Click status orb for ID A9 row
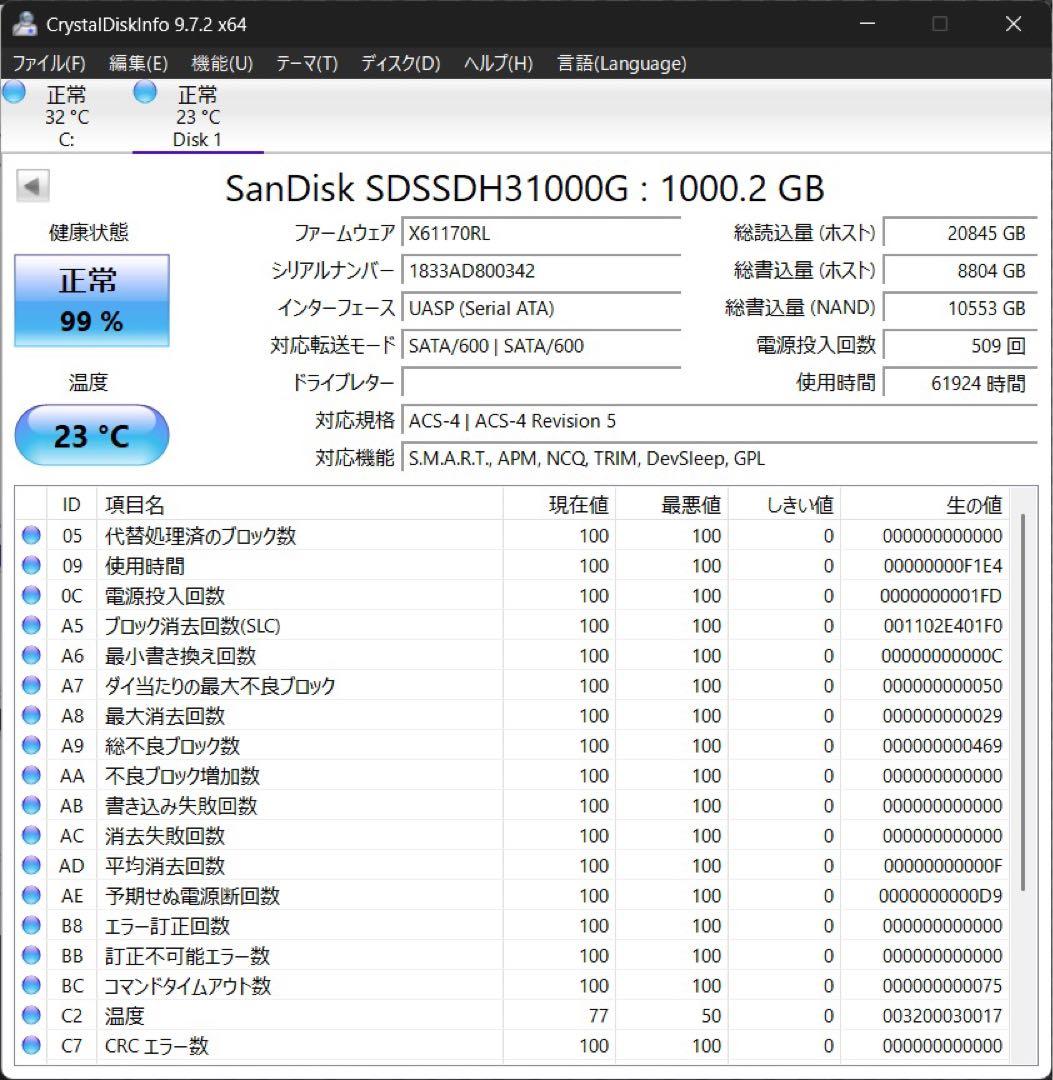This screenshot has height=1080, width=1053. point(31,745)
